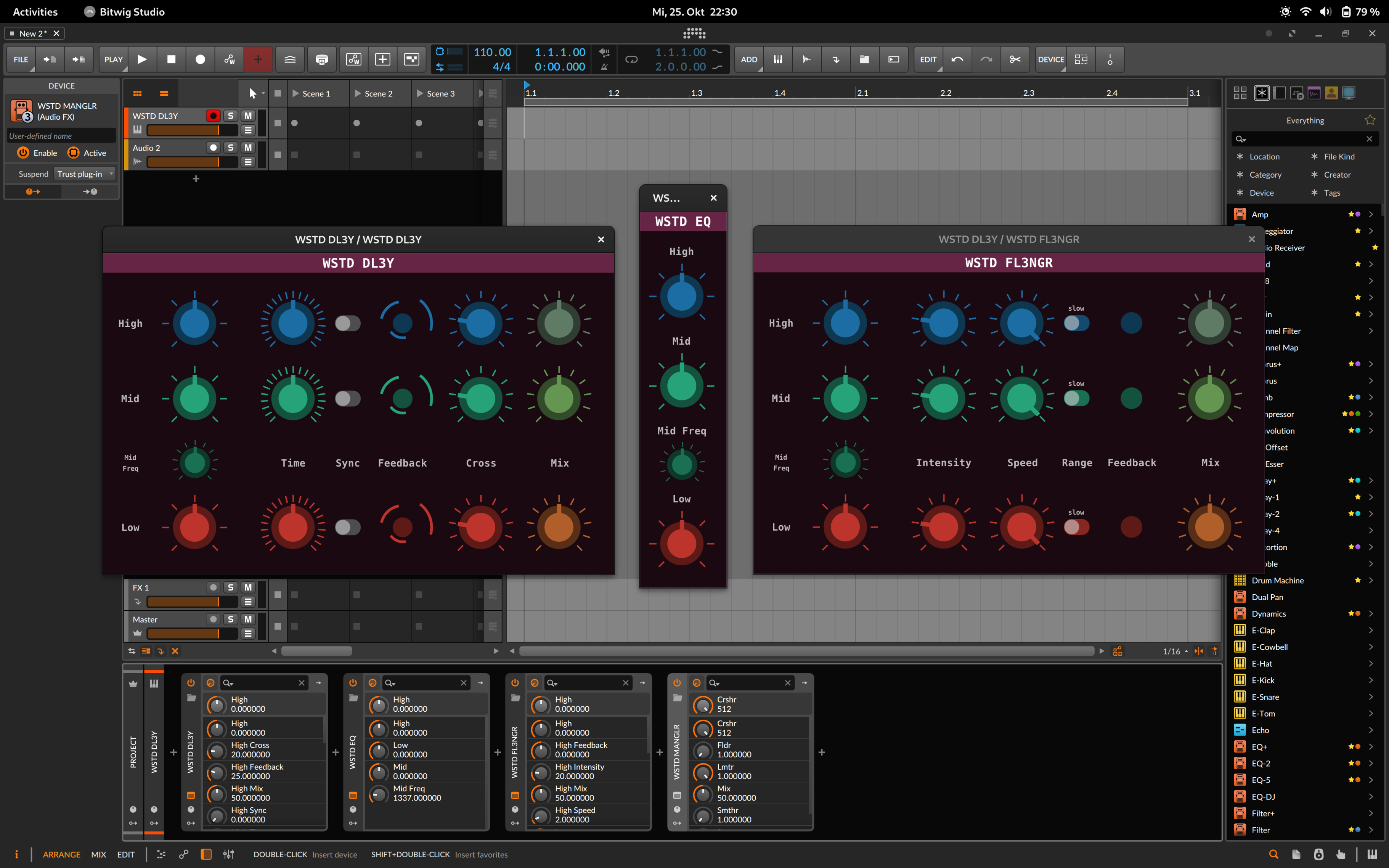Click the info icon at bottom left
The width and height of the screenshot is (1389, 868).
[x=16, y=854]
